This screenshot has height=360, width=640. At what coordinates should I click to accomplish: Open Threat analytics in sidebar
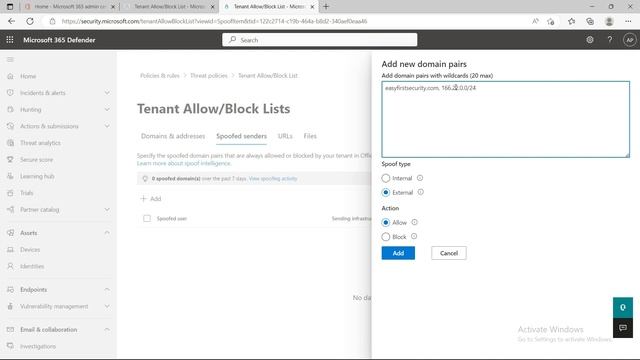(40, 143)
